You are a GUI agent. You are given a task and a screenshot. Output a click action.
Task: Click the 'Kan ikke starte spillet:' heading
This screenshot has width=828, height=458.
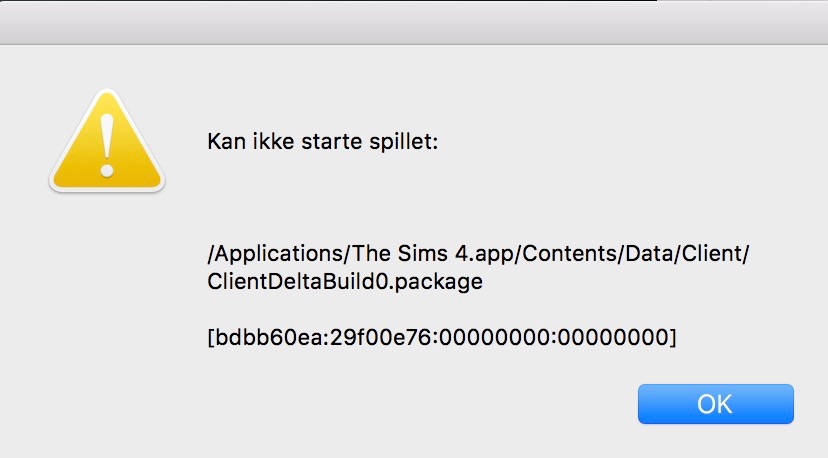click(323, 142)
